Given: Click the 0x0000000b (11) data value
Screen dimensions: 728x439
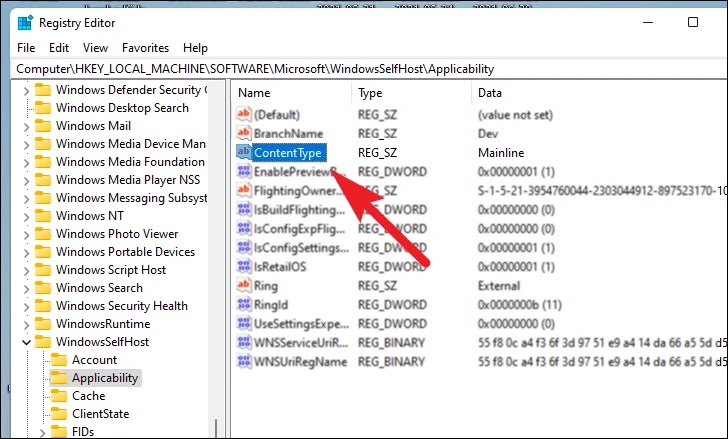Looking at the screenshot, I should [520, 305].
